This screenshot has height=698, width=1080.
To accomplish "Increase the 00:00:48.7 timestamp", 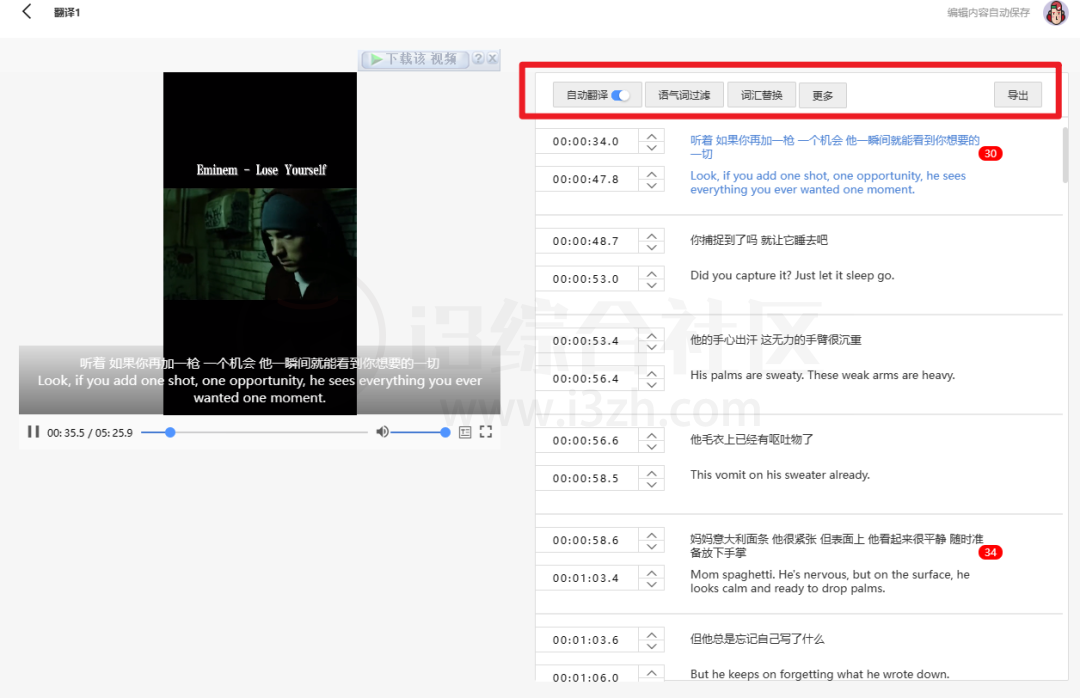I will pos(652,236).
